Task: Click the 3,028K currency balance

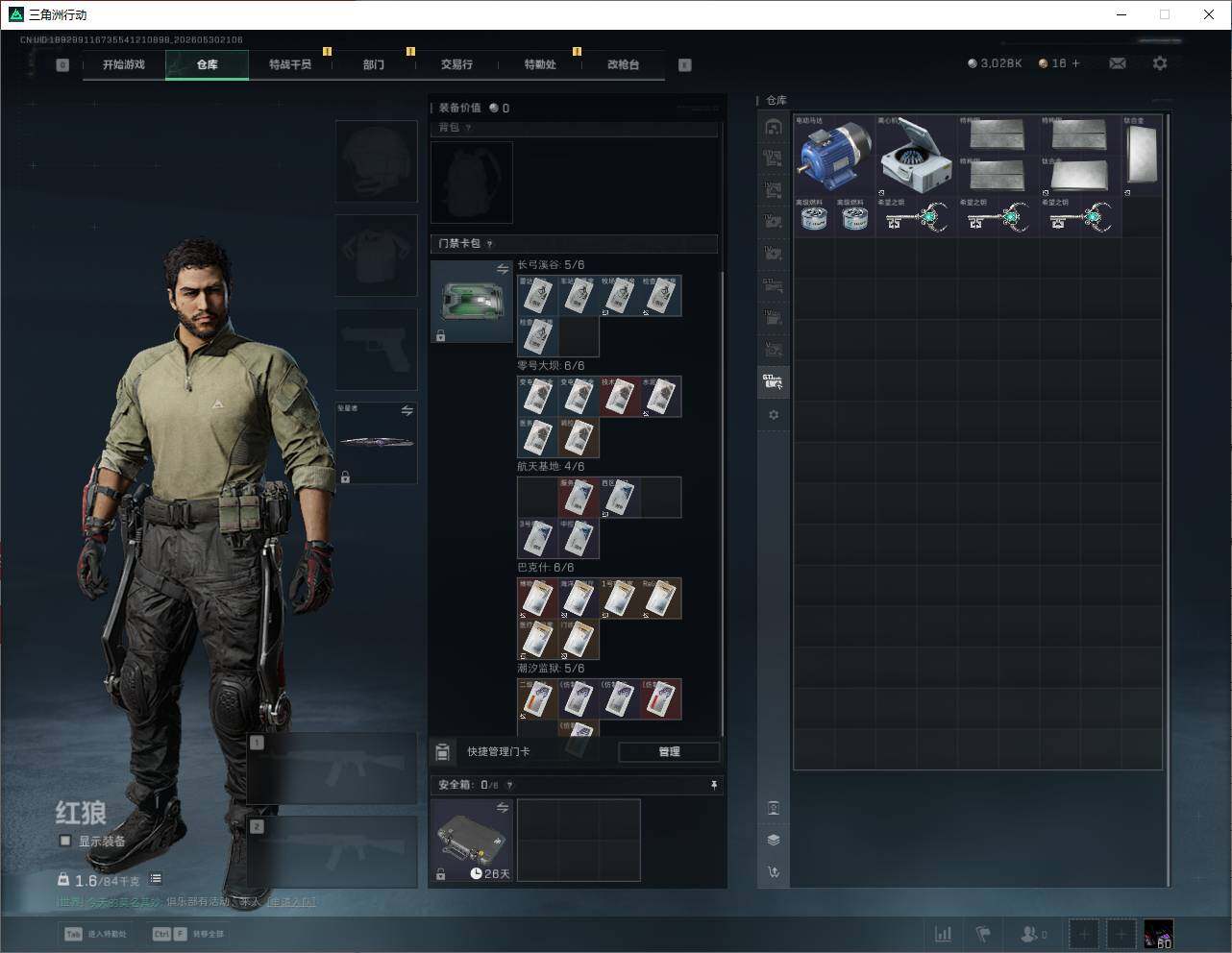Action: click(995, 63)
